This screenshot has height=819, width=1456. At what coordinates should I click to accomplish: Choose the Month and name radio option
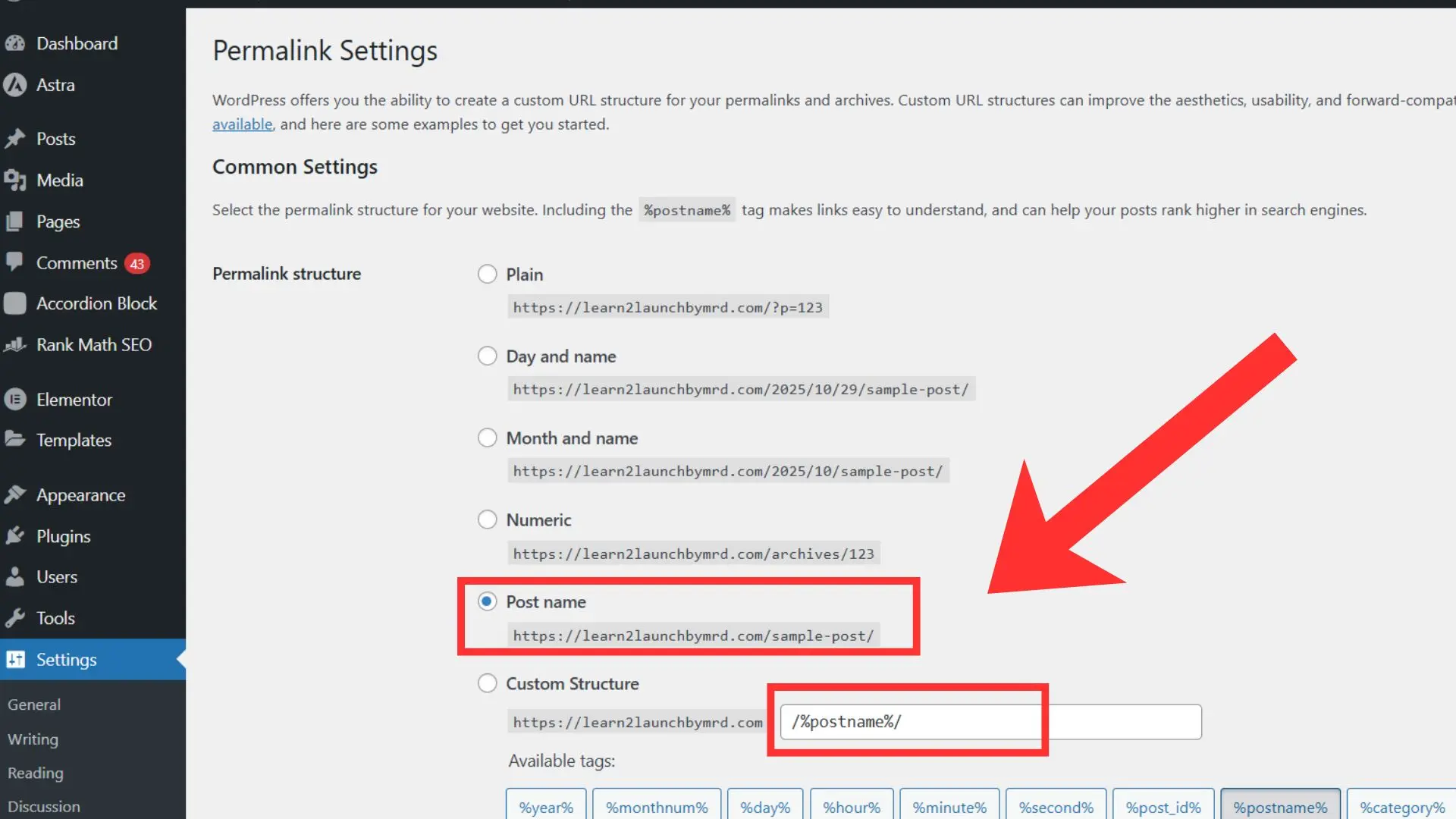(487, 438)
